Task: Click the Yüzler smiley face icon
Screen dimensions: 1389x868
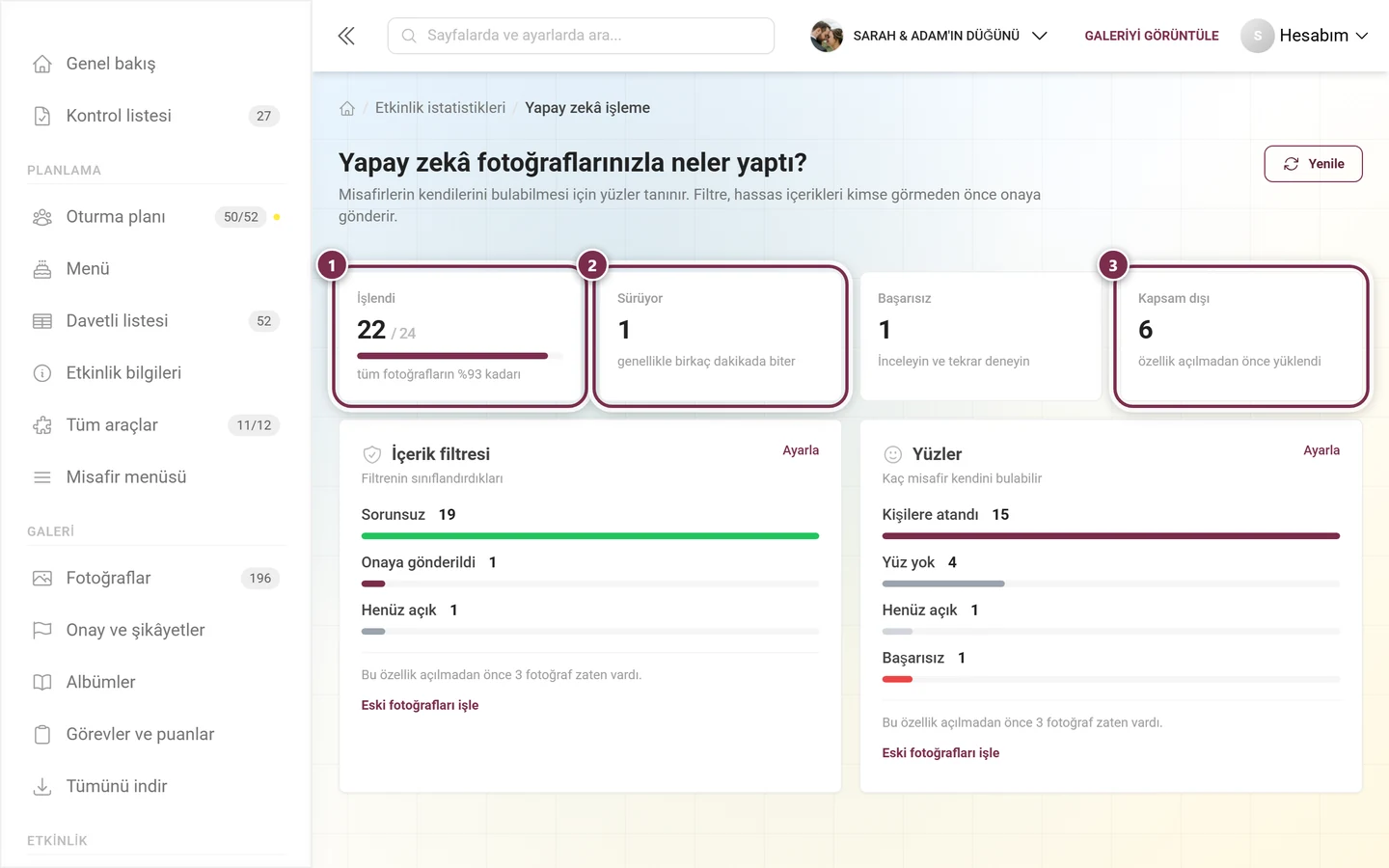Action: click(x=893, y=454)
